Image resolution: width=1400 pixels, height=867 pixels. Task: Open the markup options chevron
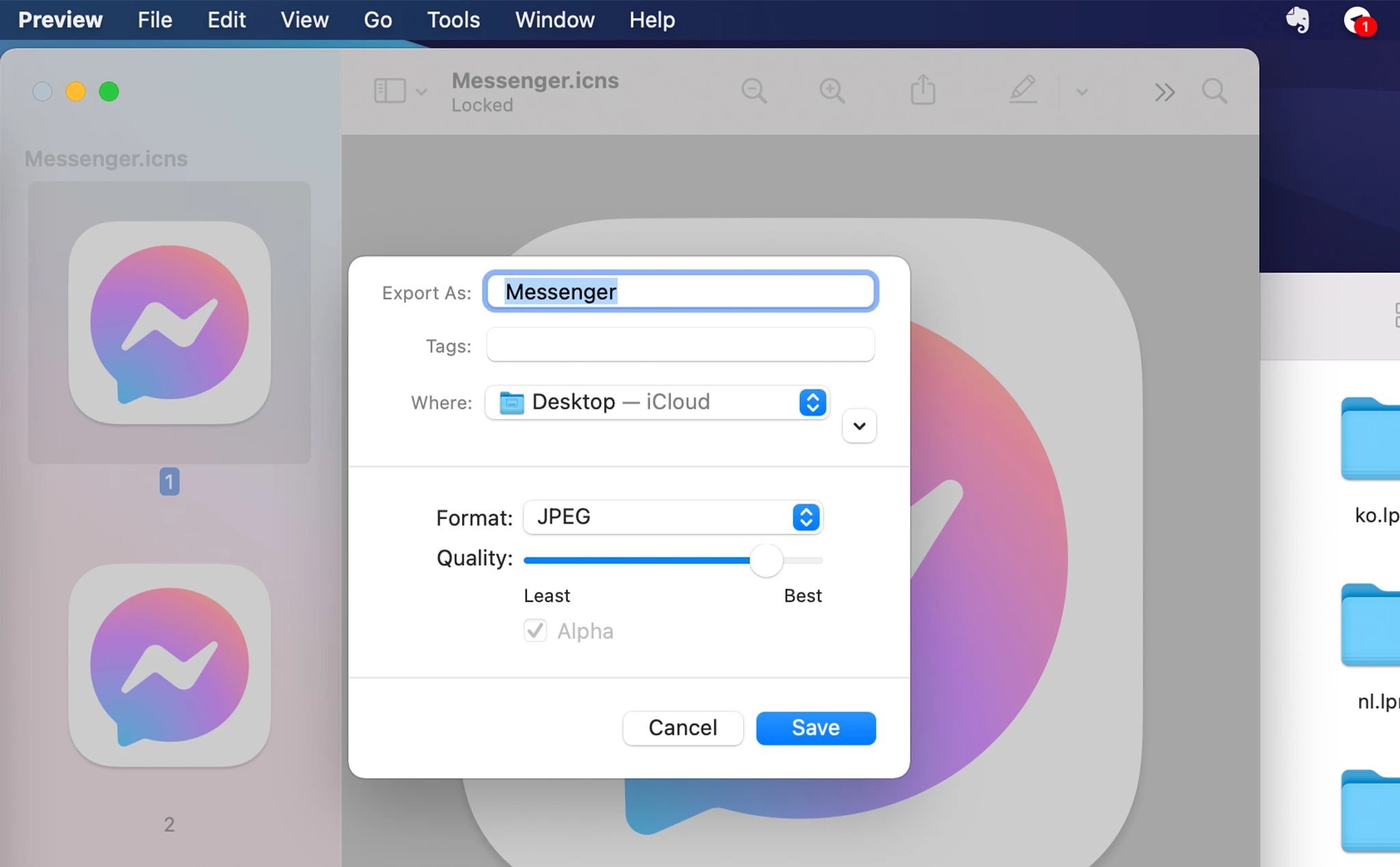click(x=1082, y=92)
